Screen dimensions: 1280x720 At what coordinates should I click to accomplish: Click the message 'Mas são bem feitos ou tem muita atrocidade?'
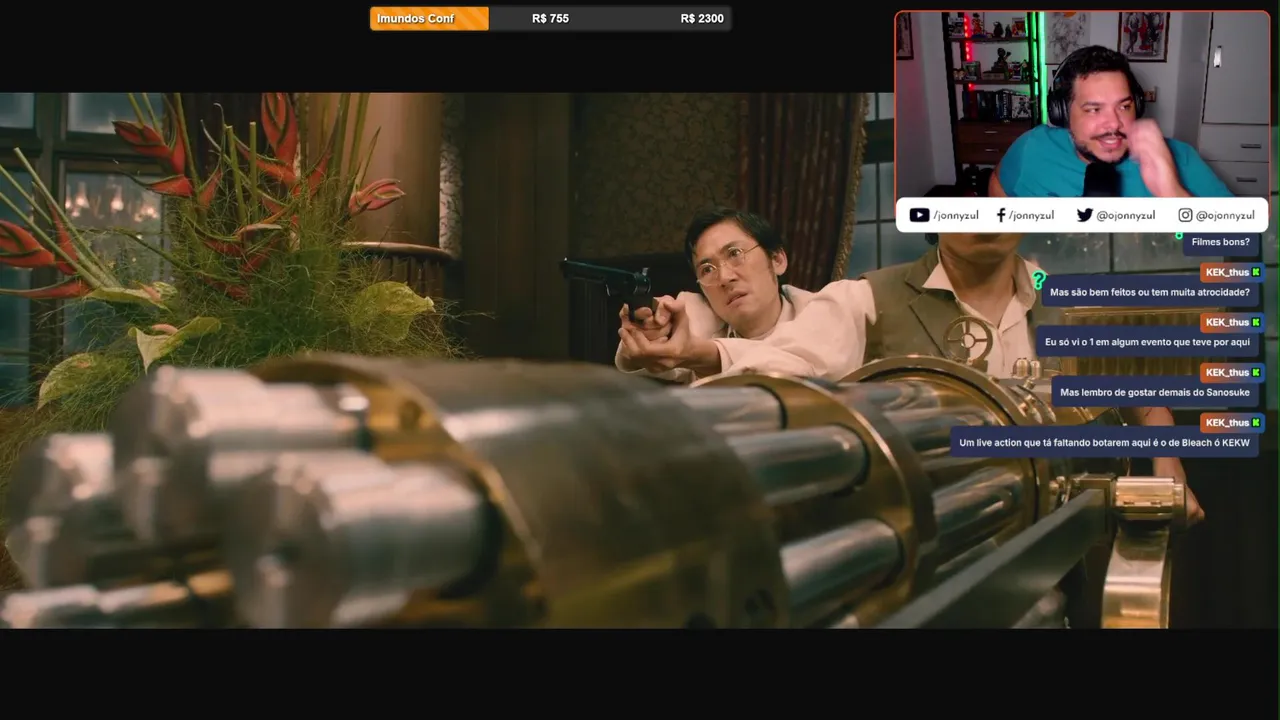coord(1150,293)
